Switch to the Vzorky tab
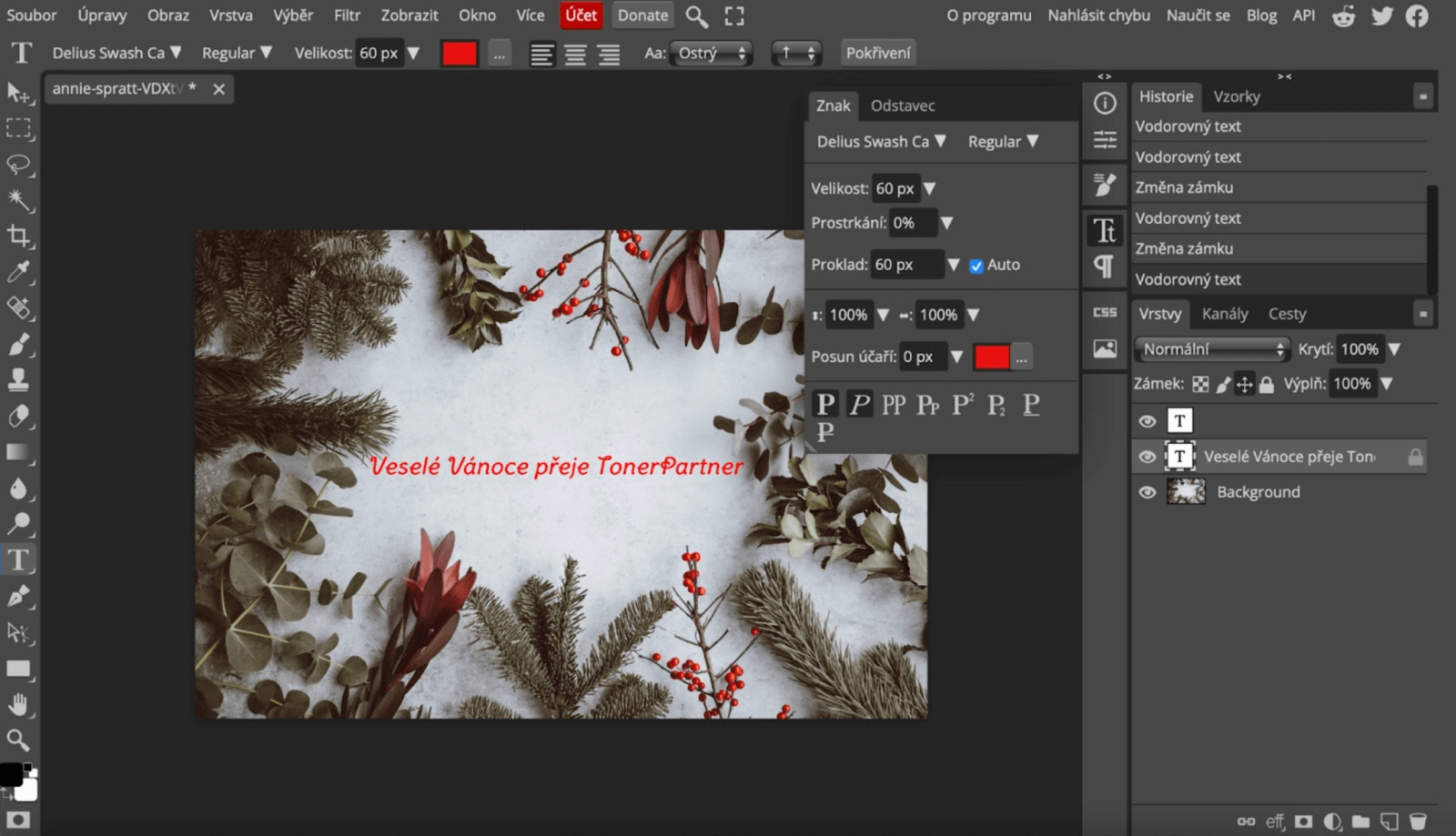Screen dimensions: 1456x836 click(x=1237, y=96)
